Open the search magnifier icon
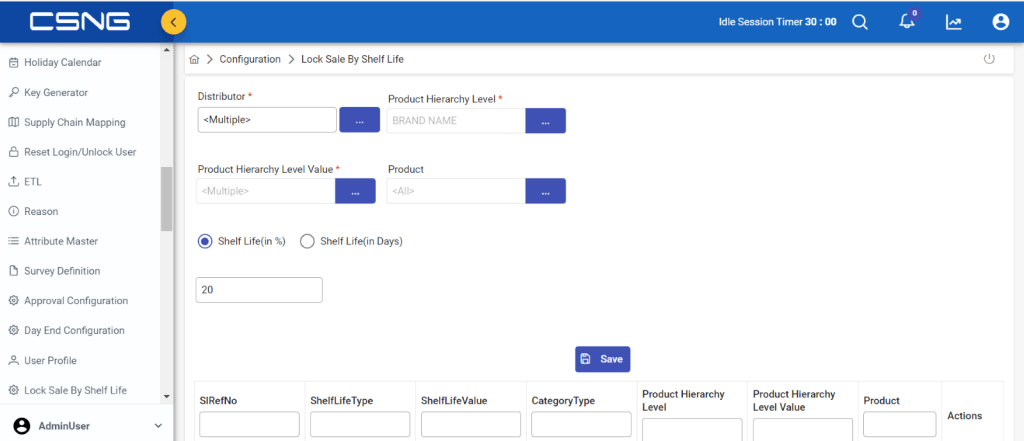Image resolution: width=1024 pixels, height=441 pixels. [860, 22]
